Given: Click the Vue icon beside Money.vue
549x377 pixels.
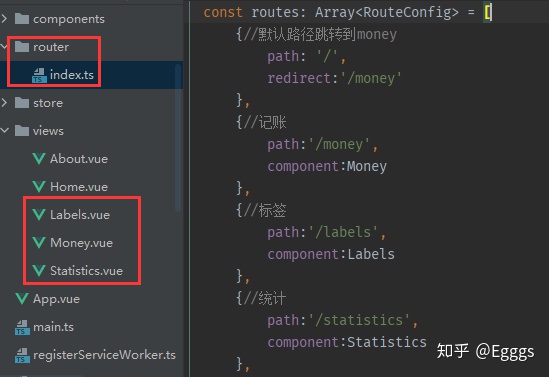Looking at the screenshot, I should 39,243.
